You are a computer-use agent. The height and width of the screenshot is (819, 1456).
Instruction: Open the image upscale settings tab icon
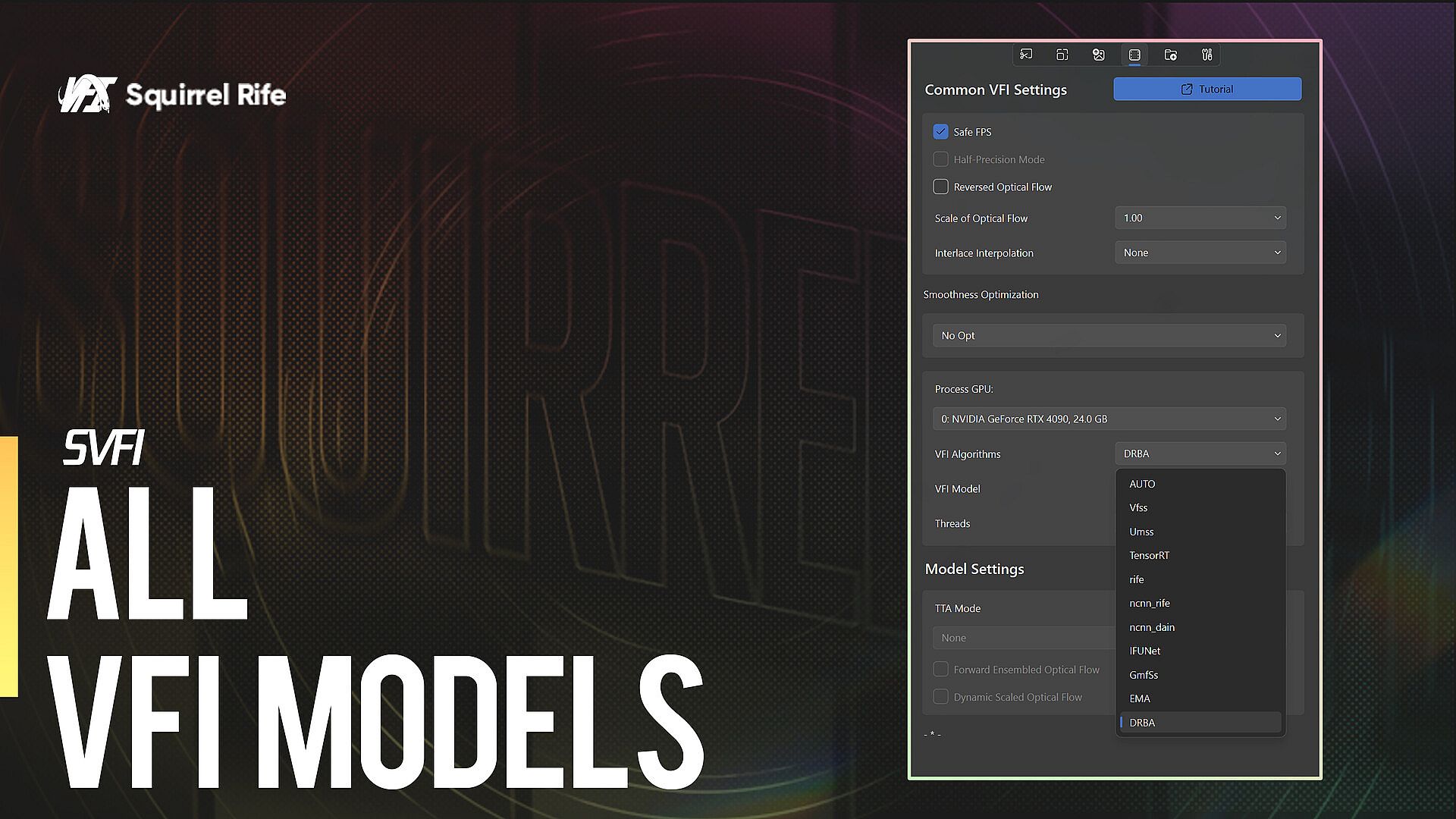pos(1098,55)
